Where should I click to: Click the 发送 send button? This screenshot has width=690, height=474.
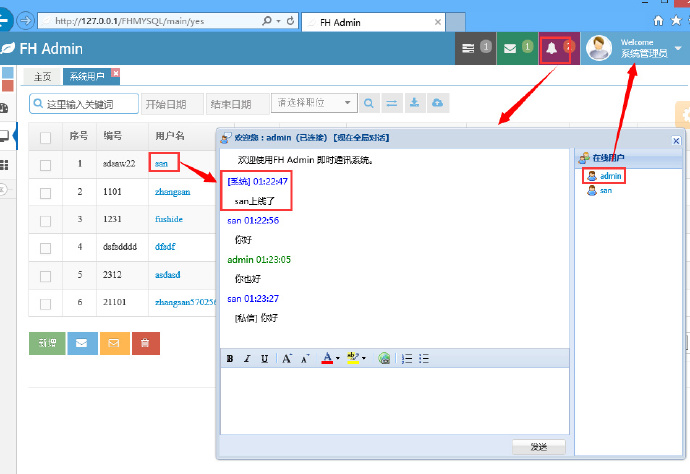539,447
